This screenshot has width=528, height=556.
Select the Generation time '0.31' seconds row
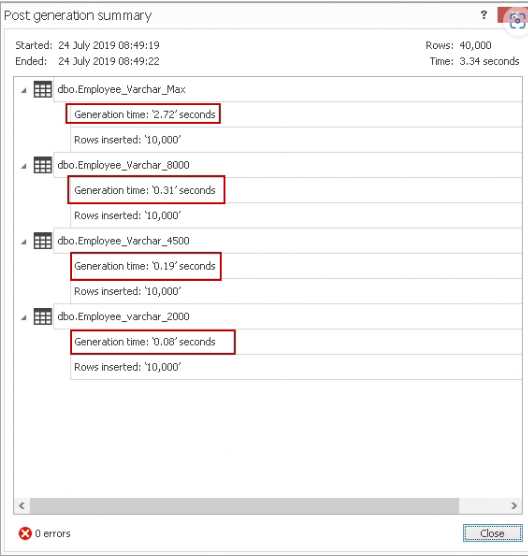pos(296,190)
